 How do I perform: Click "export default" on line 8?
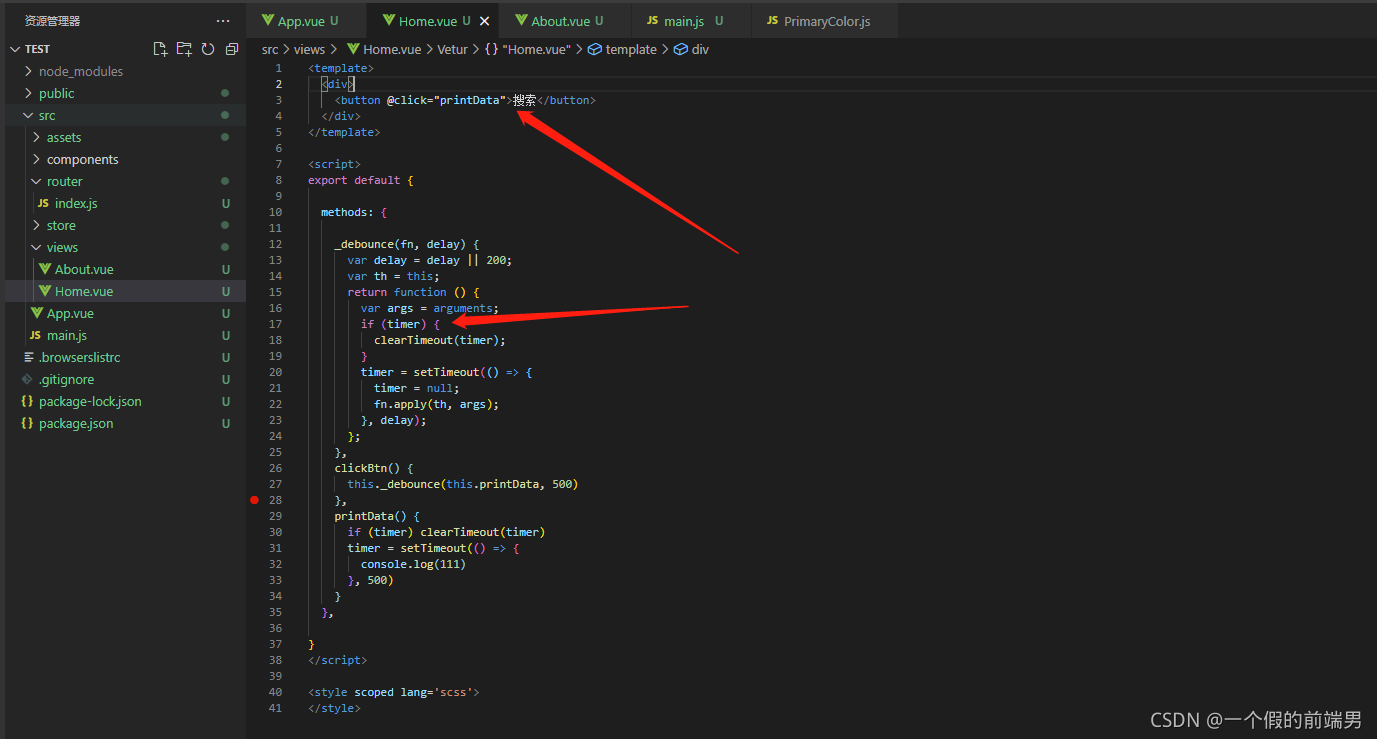(x=354, y=180)
